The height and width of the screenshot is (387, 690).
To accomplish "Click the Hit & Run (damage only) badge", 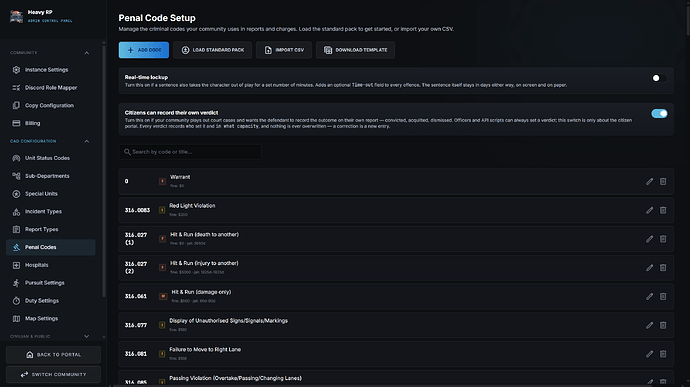I will pyautogui.click(x=163, y=296).
